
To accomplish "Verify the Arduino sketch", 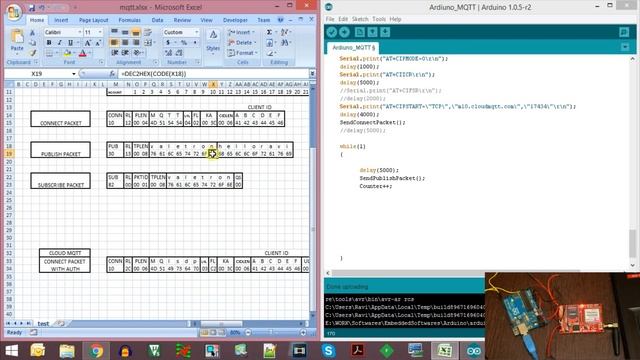I will (x=331, y=32).
